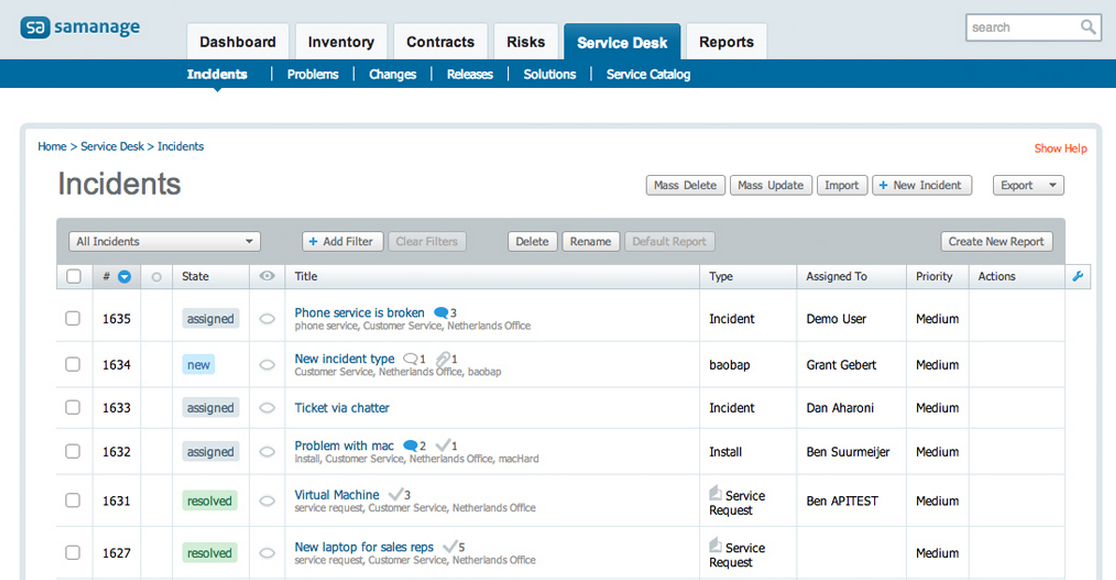Click the comment bubble on Problem with mac
This screenshot has height=580, width=1116.
coord(409,445)
